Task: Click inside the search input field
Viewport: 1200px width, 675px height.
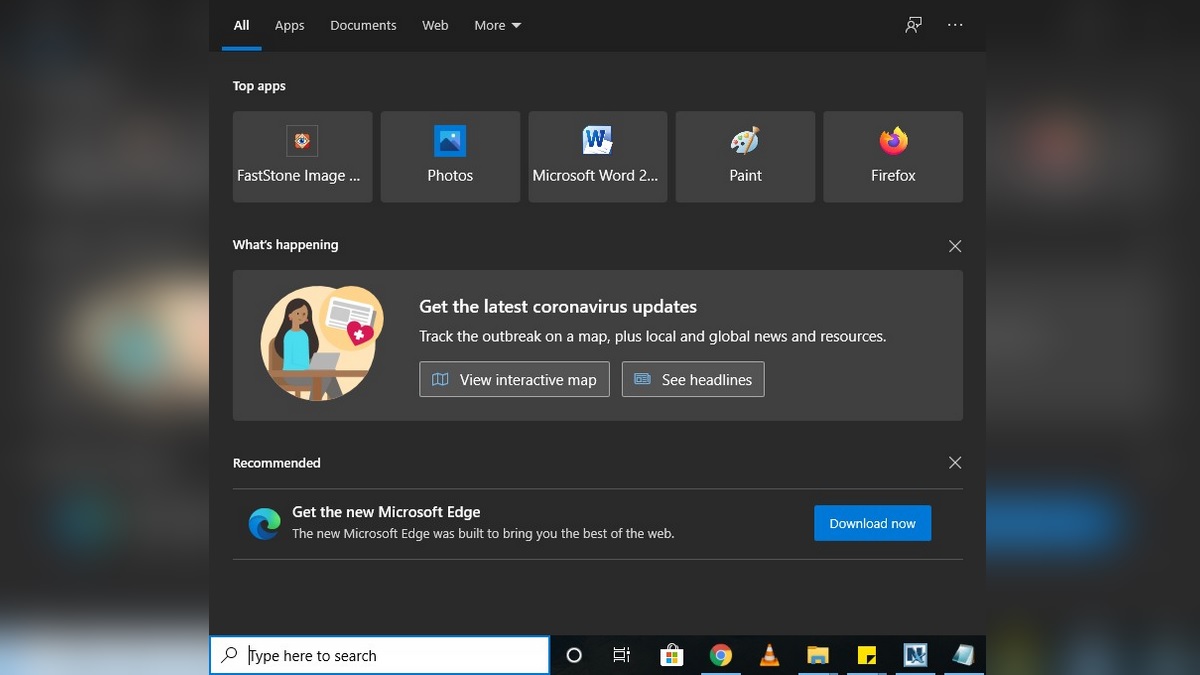Action: 380,655
